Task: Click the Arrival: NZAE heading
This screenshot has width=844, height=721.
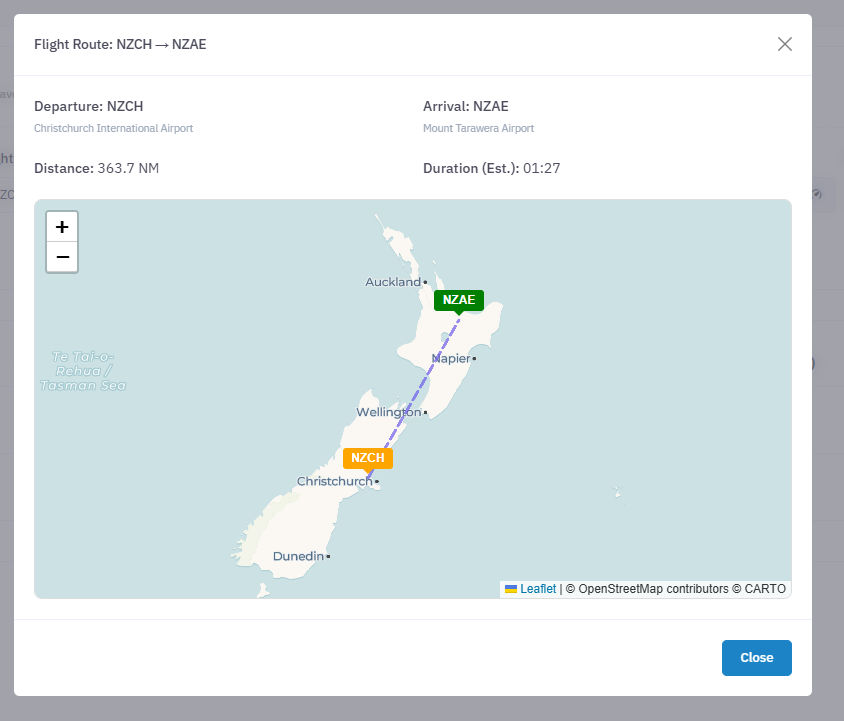Action: [466, 106]
